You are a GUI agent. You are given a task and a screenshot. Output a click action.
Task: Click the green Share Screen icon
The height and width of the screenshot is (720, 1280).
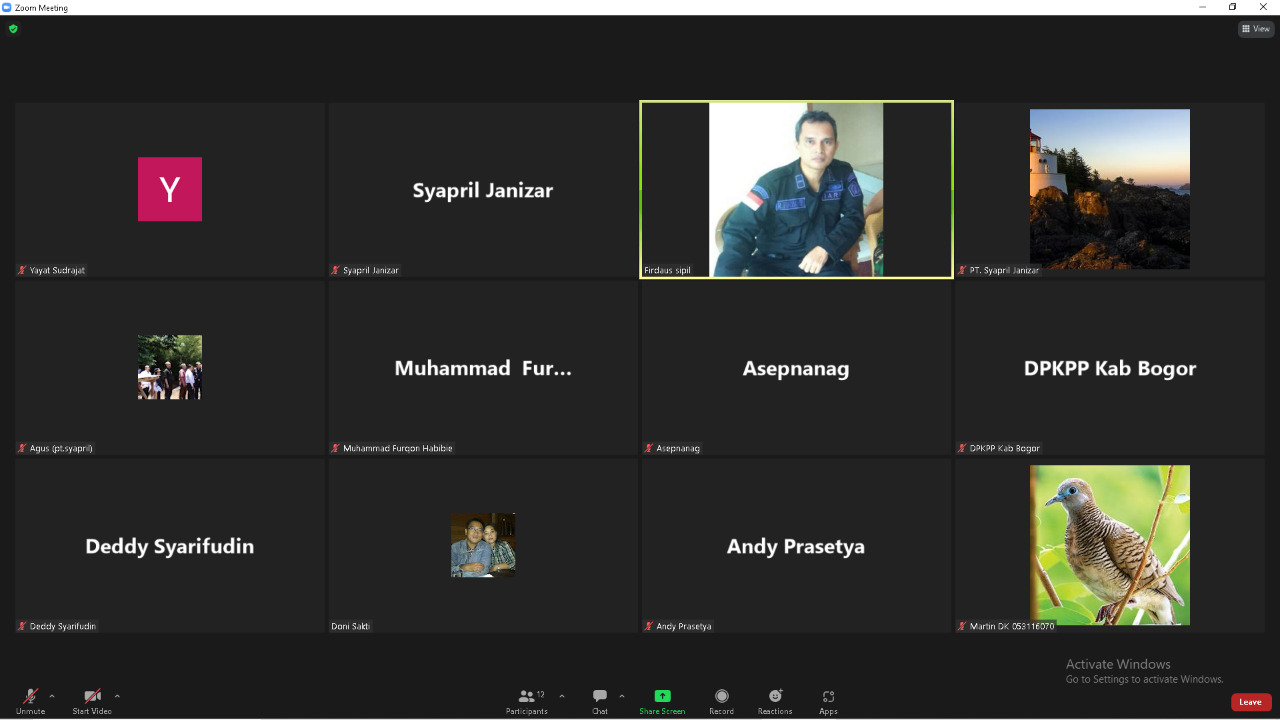[662, 696]
